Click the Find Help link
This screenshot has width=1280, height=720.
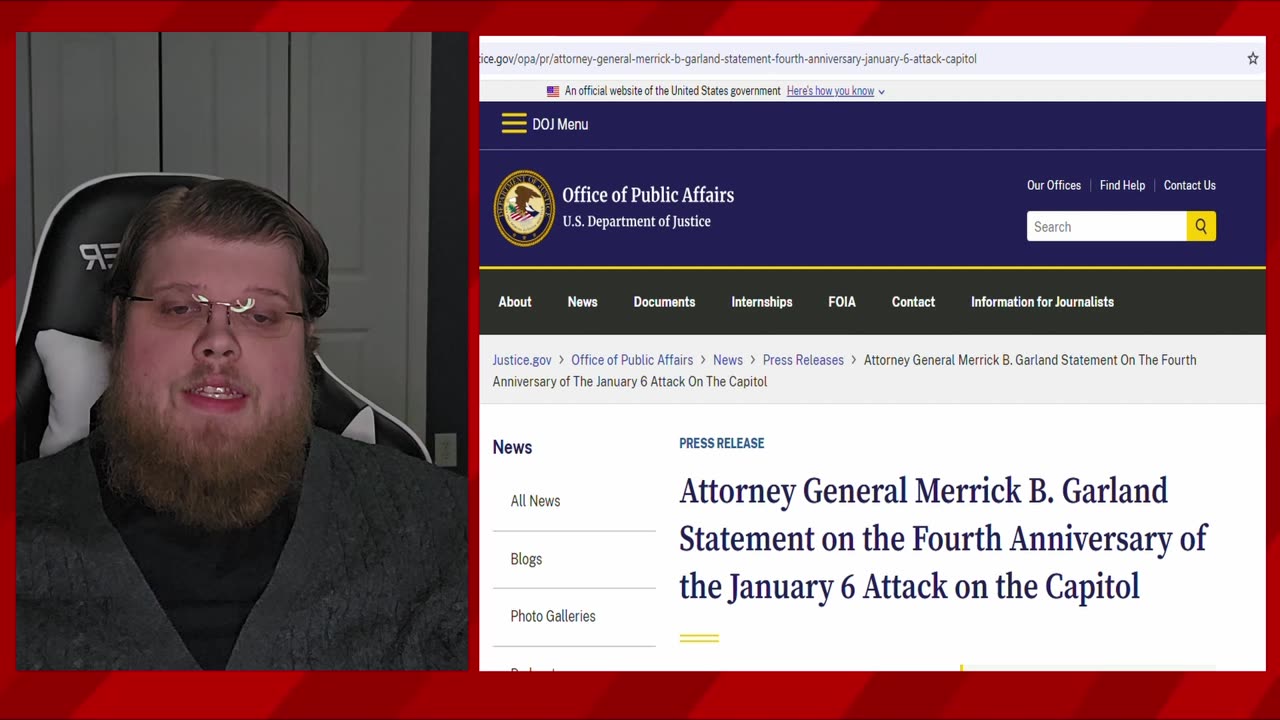(1122, 185)
